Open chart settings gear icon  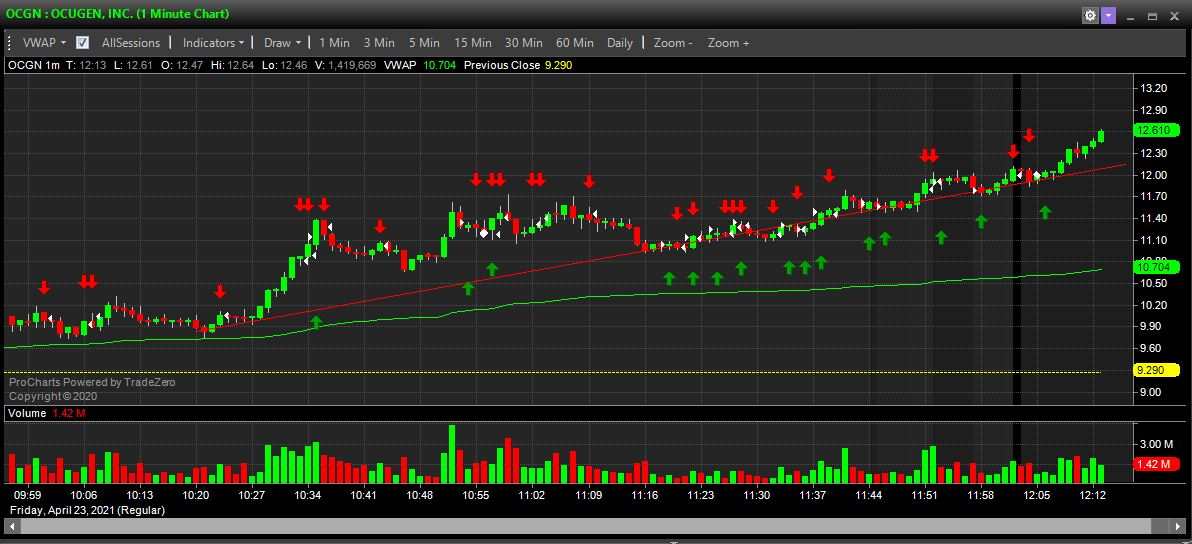tap(1090, 16)
